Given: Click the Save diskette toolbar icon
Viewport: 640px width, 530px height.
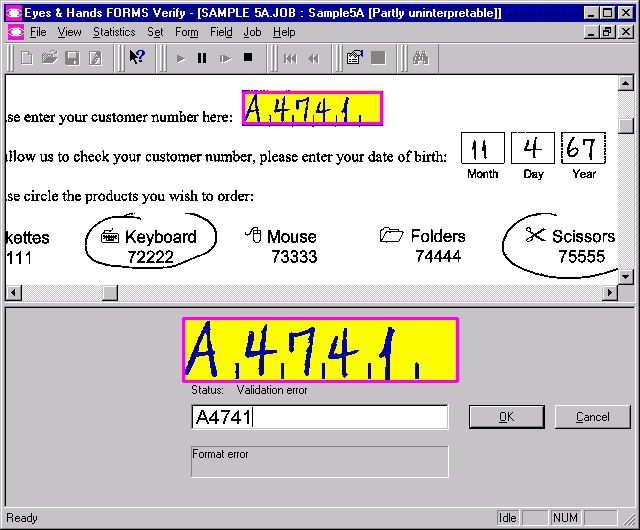Looking at the screenshot, I should click(72, 58).
